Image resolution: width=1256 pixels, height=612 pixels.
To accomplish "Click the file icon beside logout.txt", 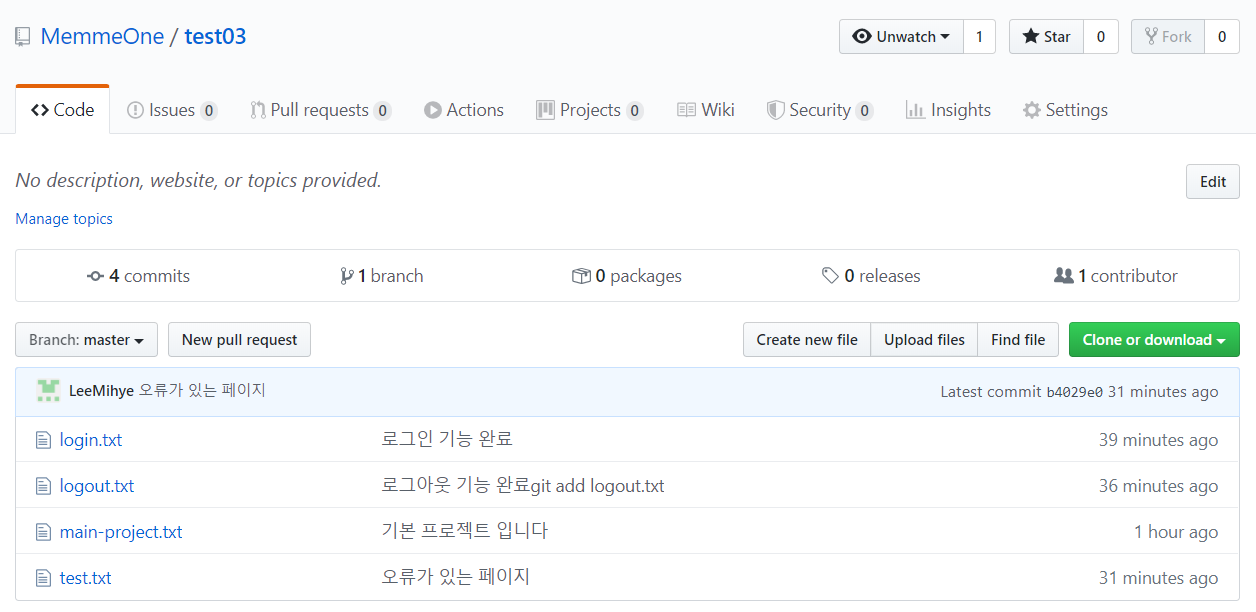I will point(42,486).
